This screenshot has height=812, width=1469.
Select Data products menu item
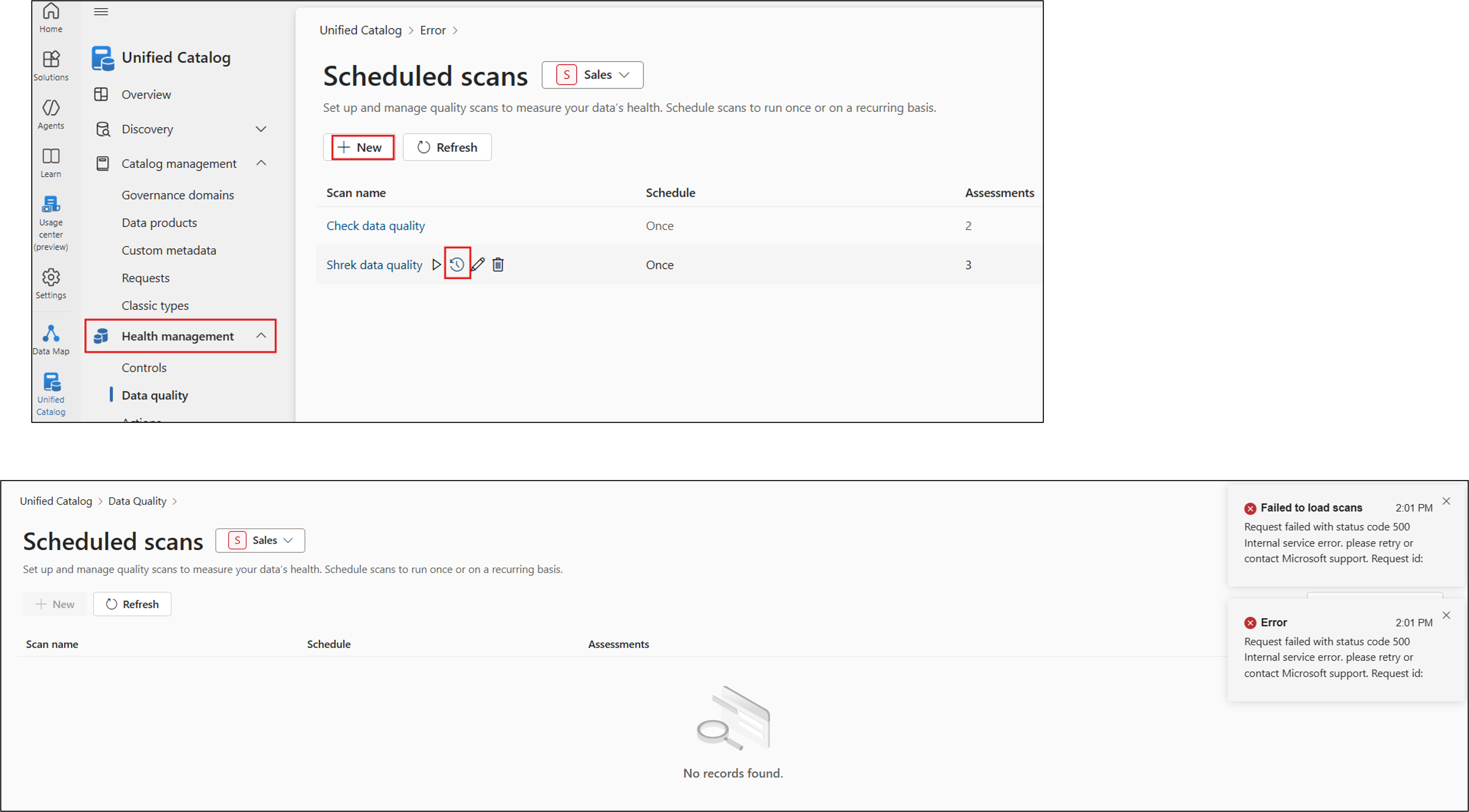[159, 223]
